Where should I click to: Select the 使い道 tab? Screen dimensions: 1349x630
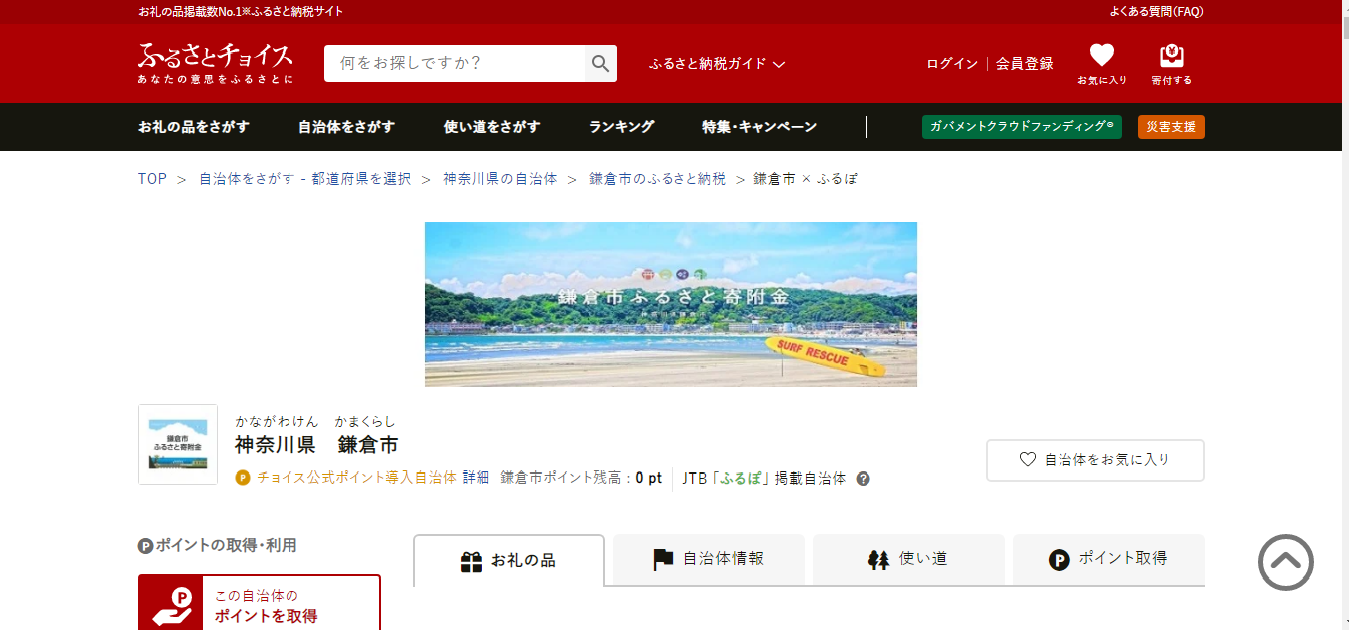[x=908, y=559]
